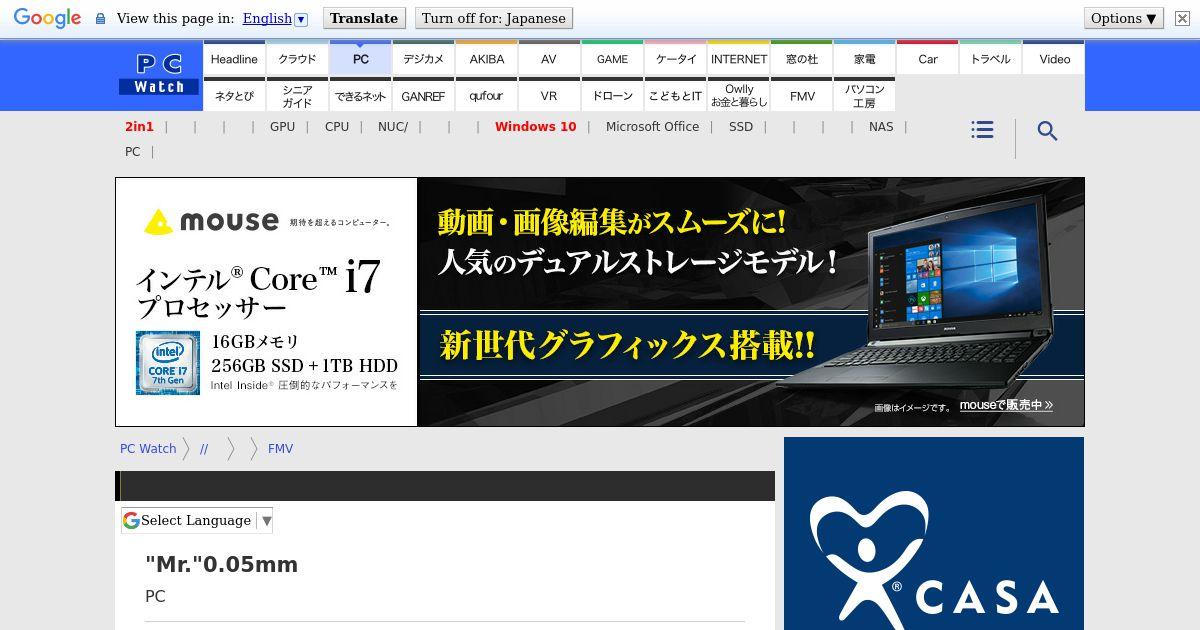Click the Microsoft Office topic link
This screenshot has width=1200, height=630.
point(652,126)
